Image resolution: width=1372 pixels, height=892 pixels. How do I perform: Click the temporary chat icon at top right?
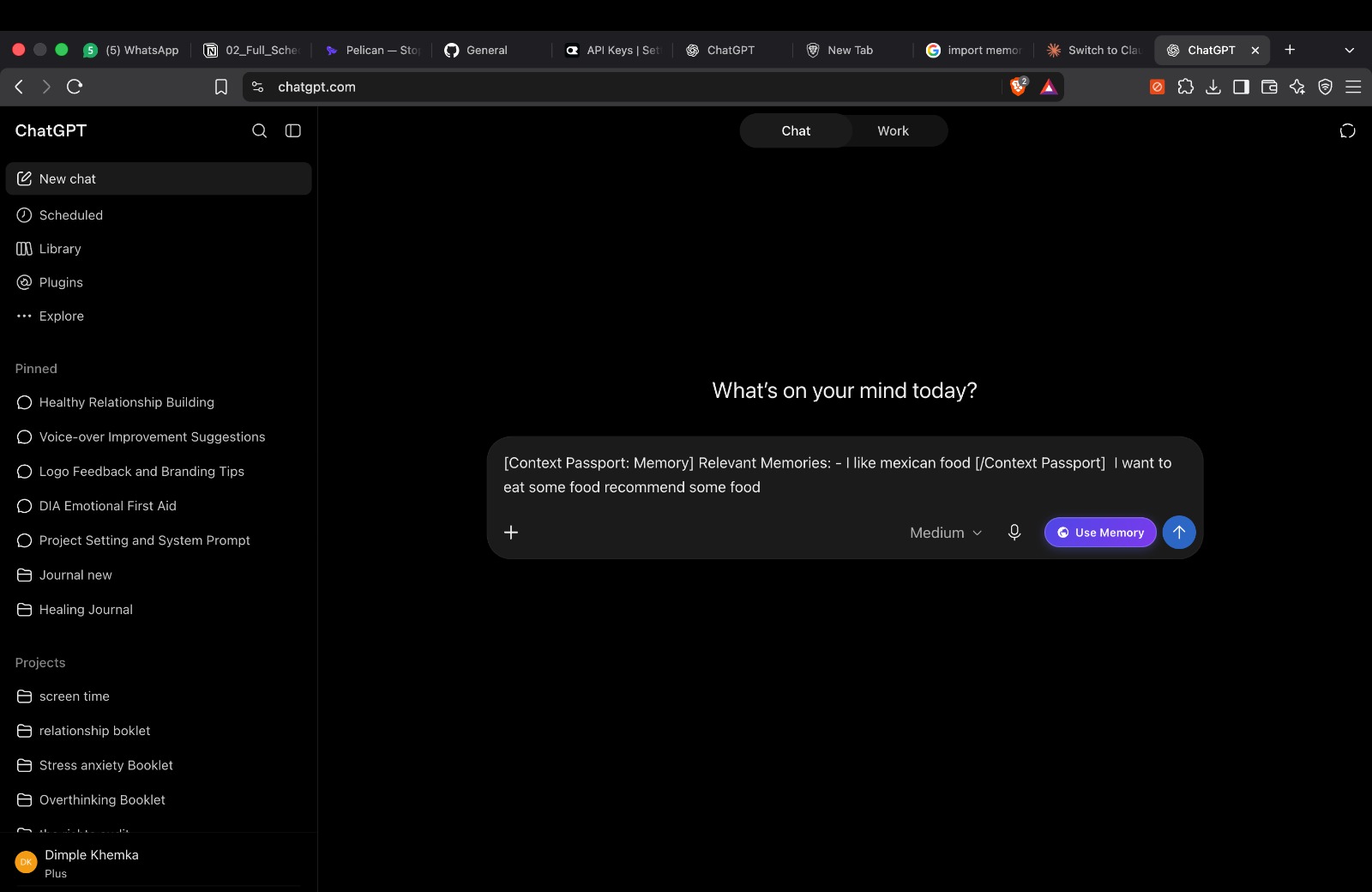1348,130
